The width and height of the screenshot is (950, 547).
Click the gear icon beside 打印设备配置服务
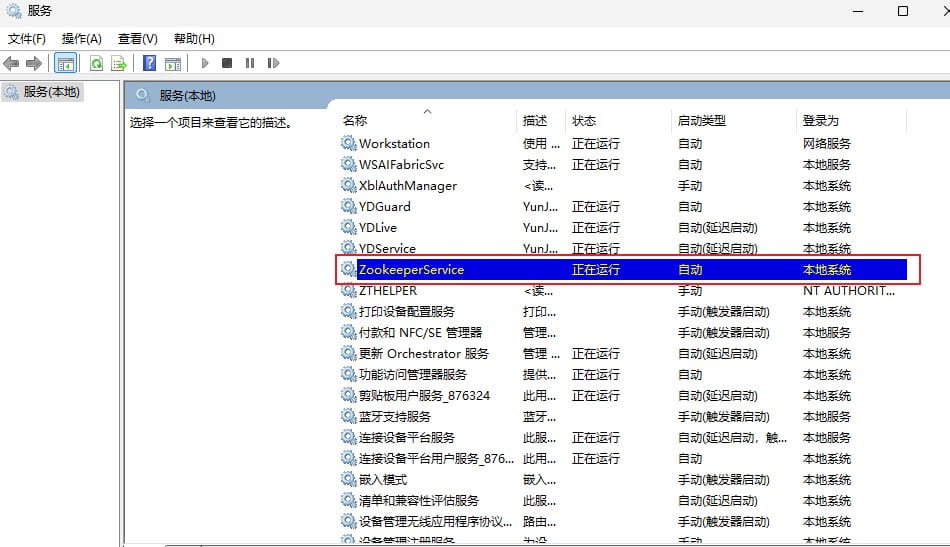tap(348, 311)
